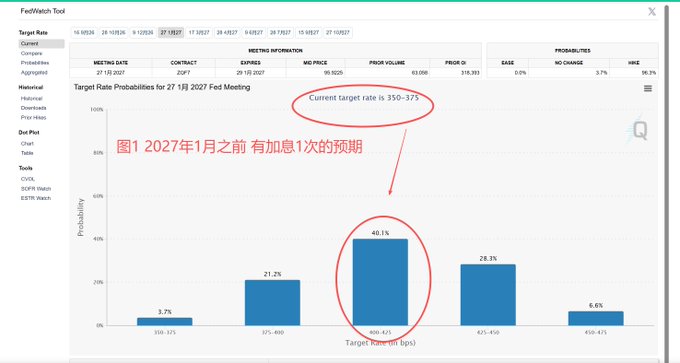
Task: Click the 318,393 prior OI value
Action: pyautogui.click(x=470, y=73)
